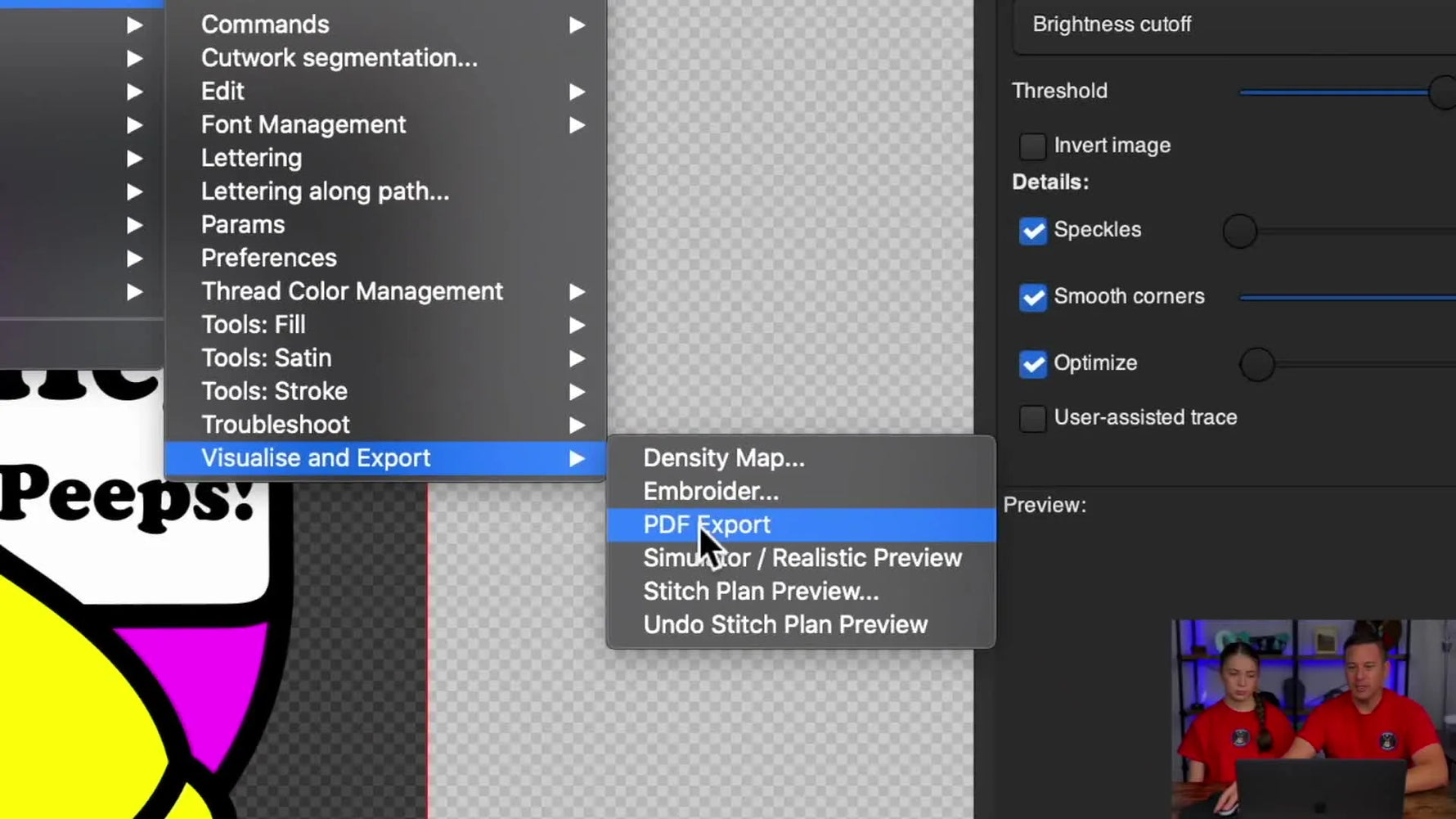Image resolution: width=1456 pixels, height=819 pixels.
Task: Click the Smooth corners slider track
Action: click(x=1348, y=298)
